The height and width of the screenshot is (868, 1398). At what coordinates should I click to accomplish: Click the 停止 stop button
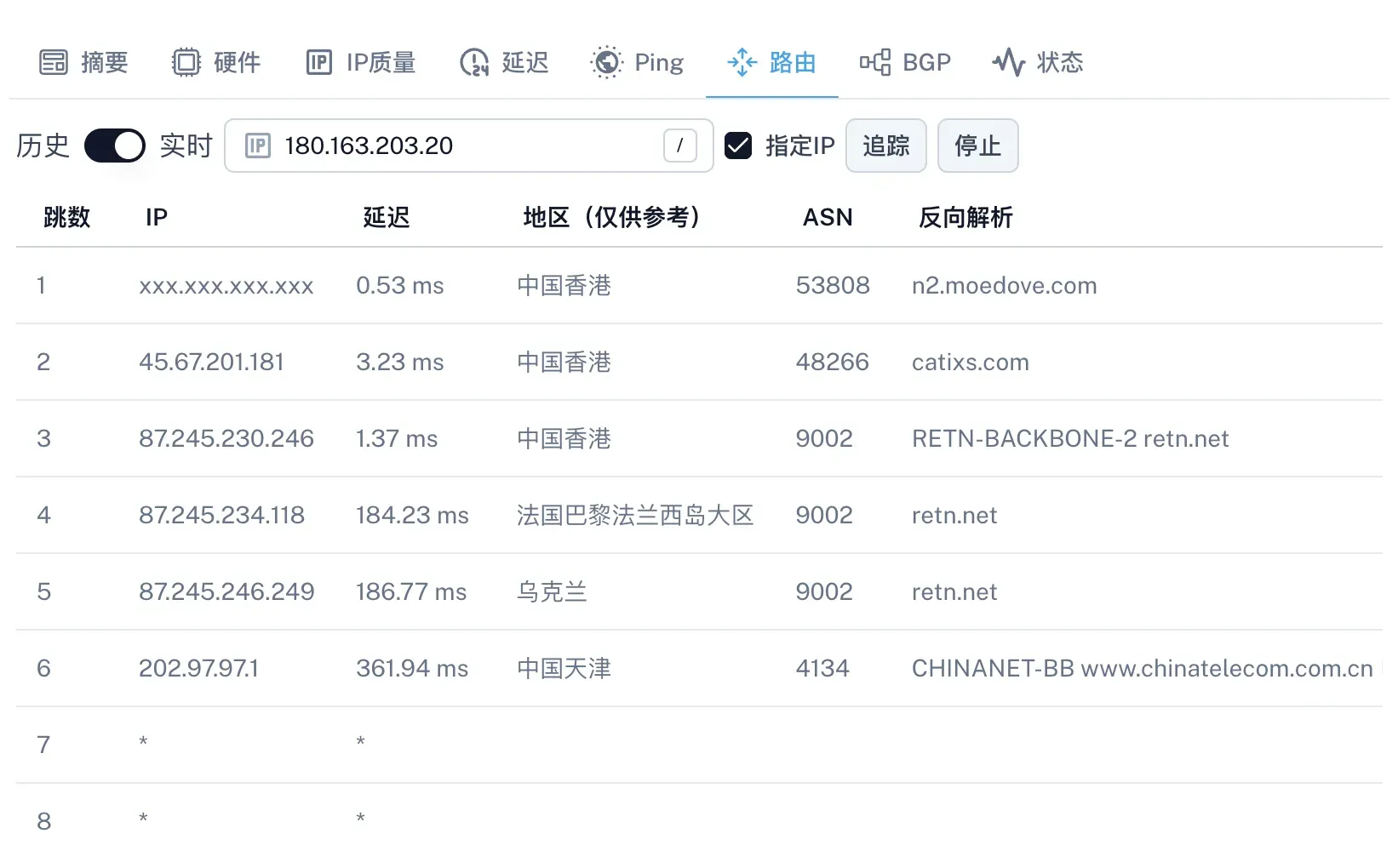(x=978, y=146)
